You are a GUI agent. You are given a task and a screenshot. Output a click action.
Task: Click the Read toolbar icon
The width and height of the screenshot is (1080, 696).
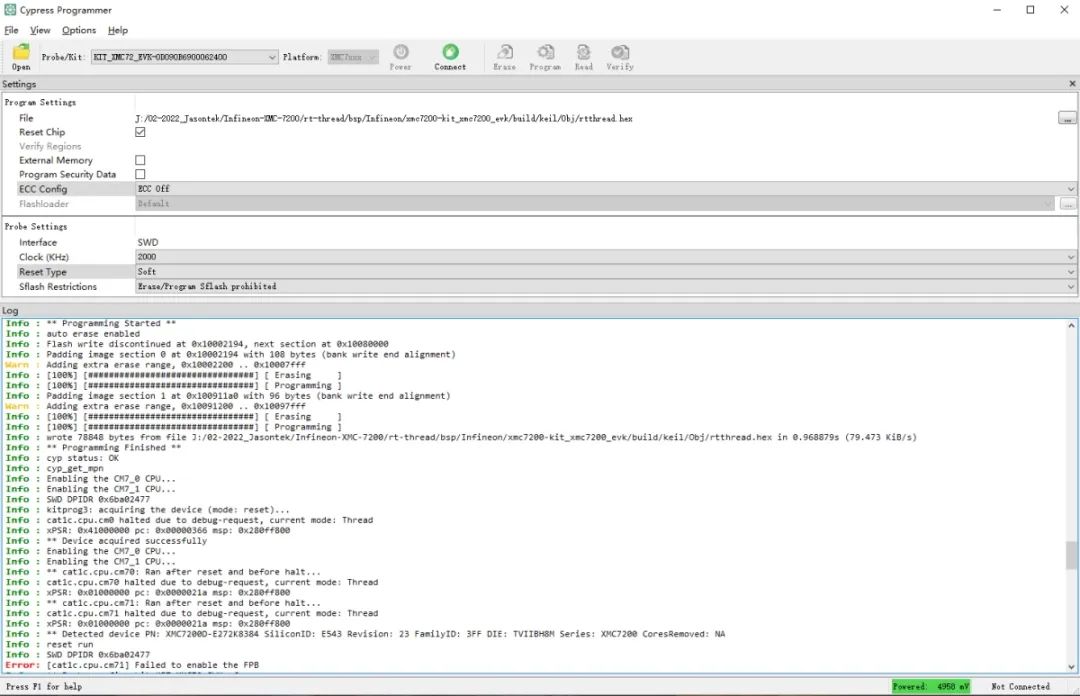click(x=583, y=52)
